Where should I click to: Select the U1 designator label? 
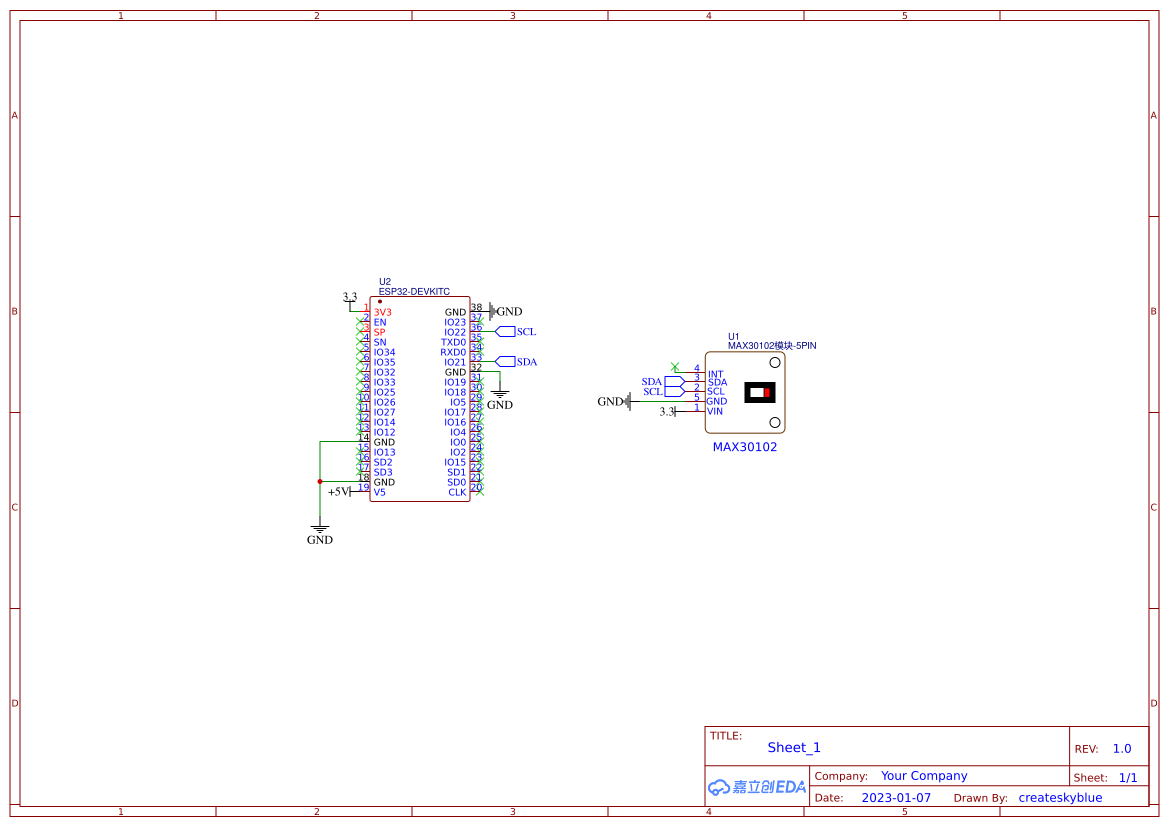click(x=734, y=336)
